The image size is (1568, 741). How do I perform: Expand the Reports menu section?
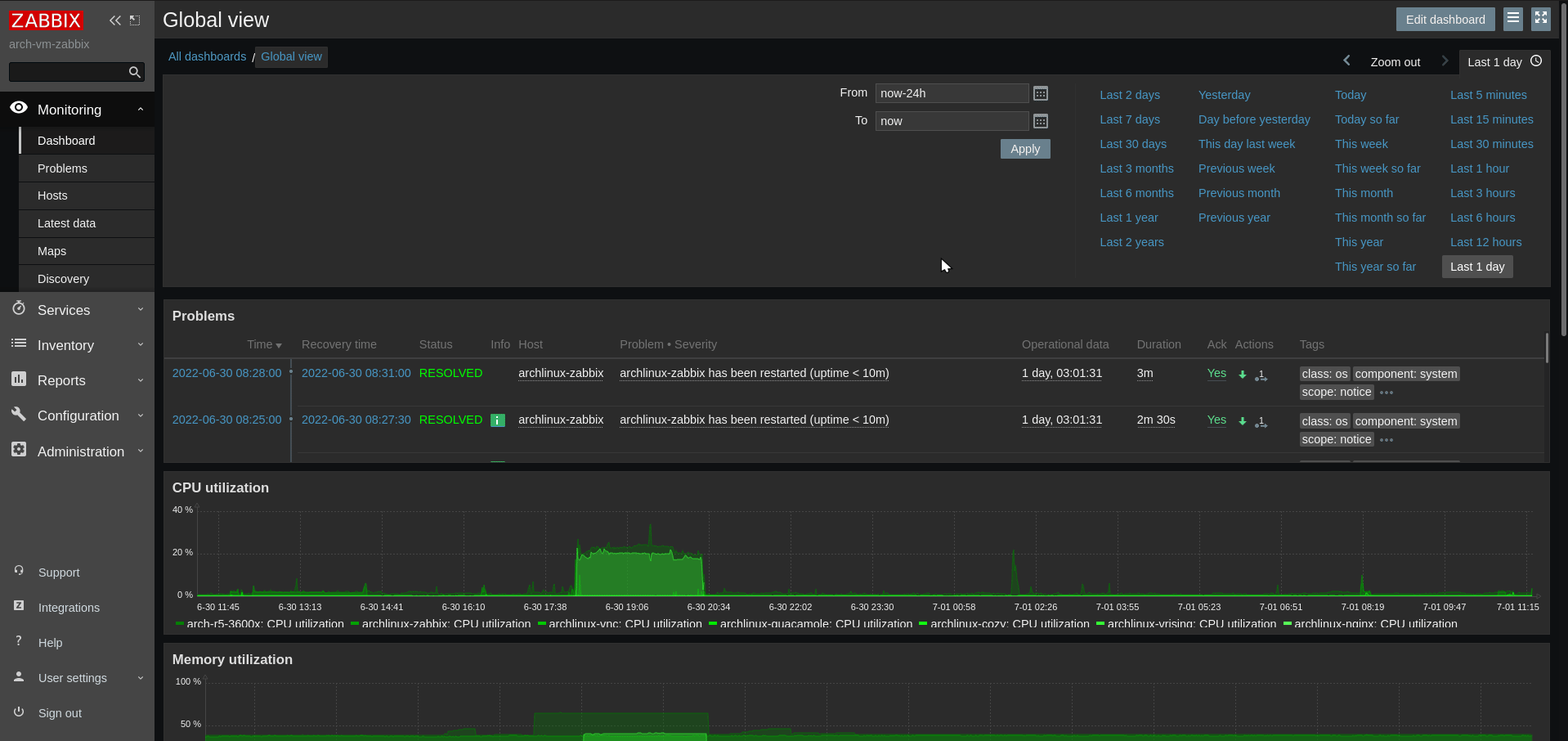click(141, 380)
